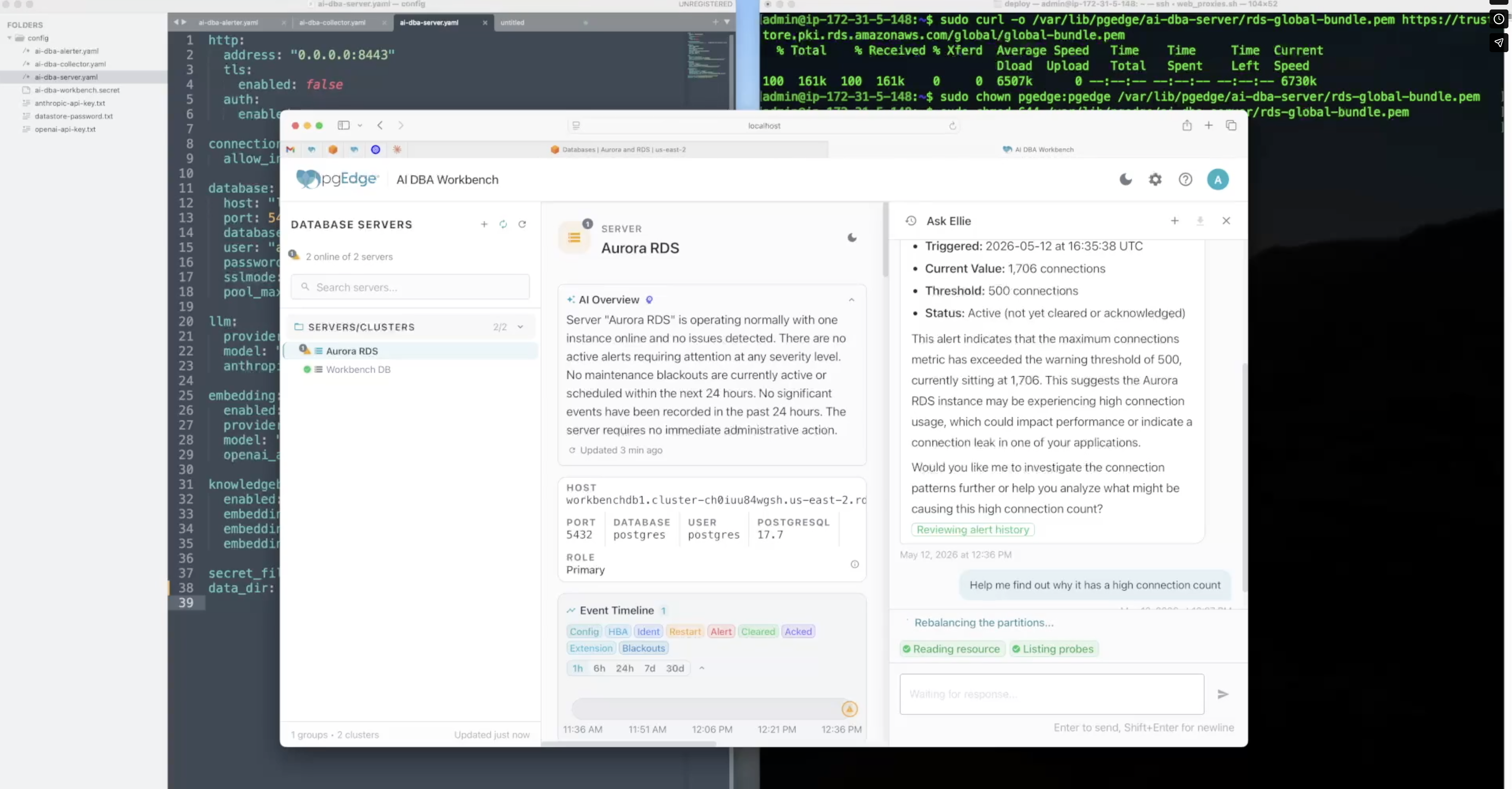Select the 30d timeline range

tap(675, 668)
